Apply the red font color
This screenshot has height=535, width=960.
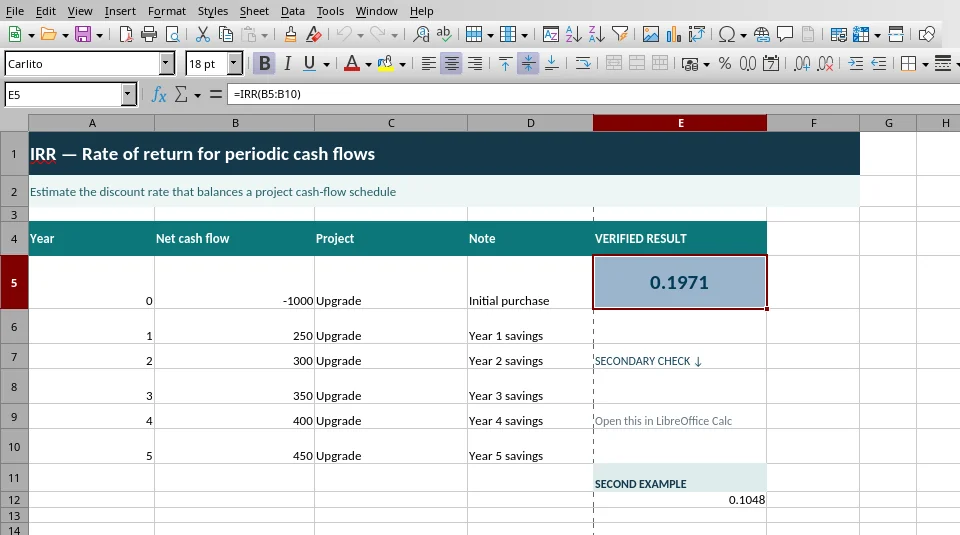[352, 64]
